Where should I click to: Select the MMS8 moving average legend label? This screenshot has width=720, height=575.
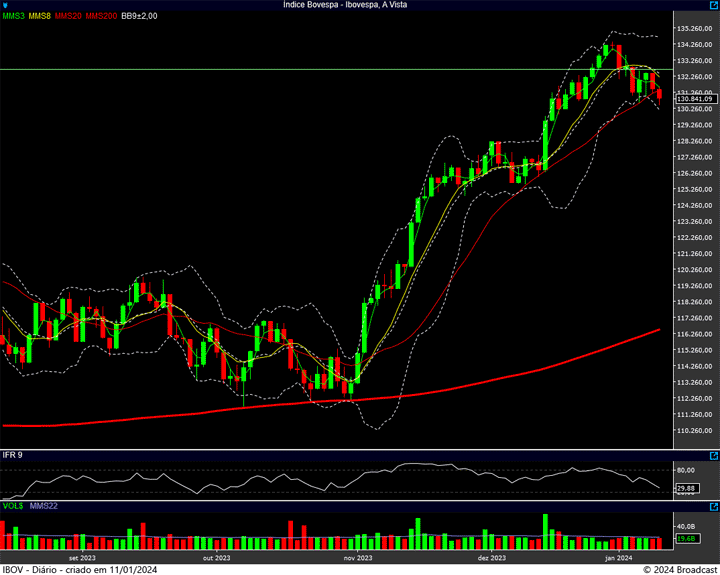tap(40, 16)
